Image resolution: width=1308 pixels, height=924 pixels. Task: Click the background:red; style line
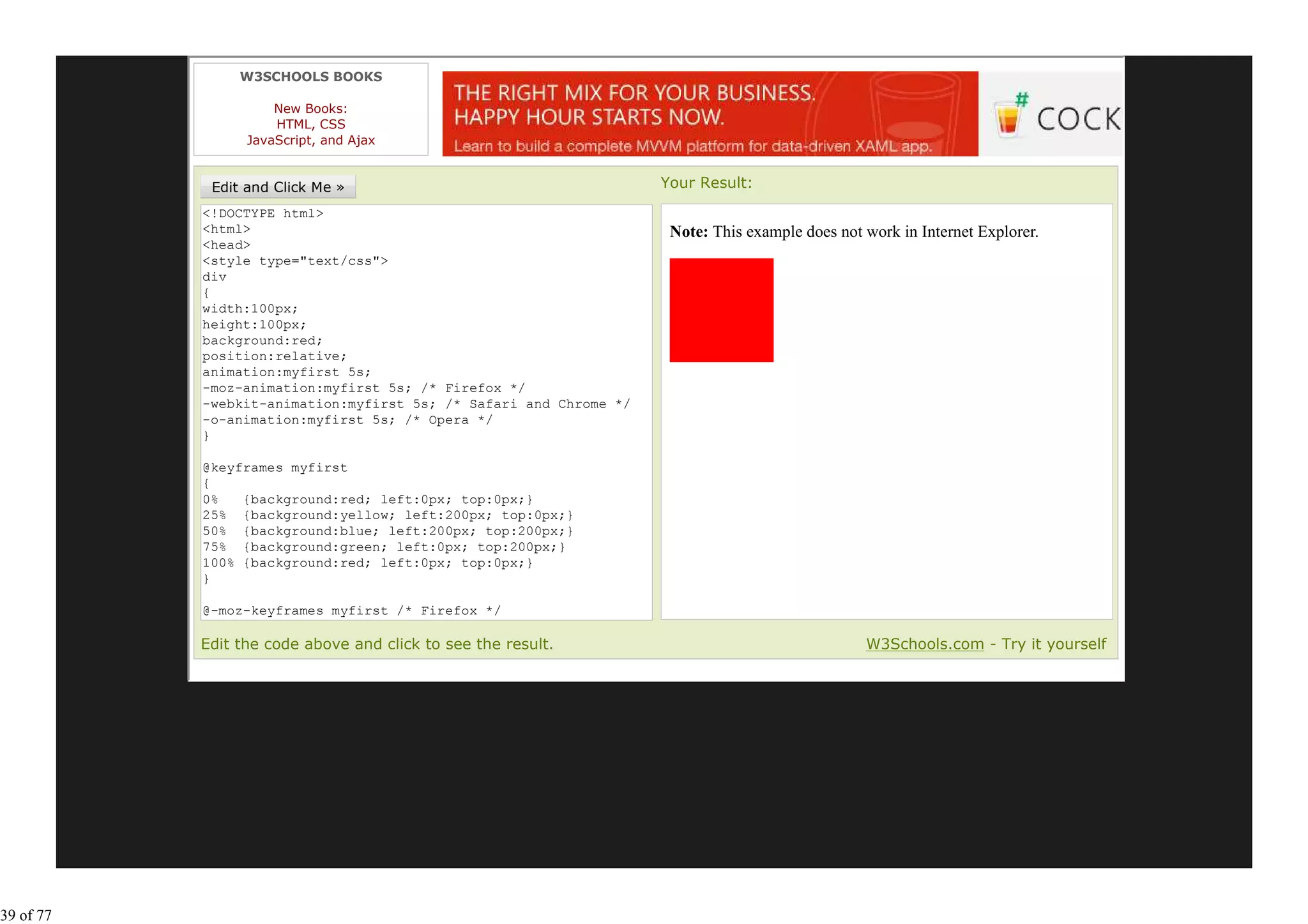point(262,340)
